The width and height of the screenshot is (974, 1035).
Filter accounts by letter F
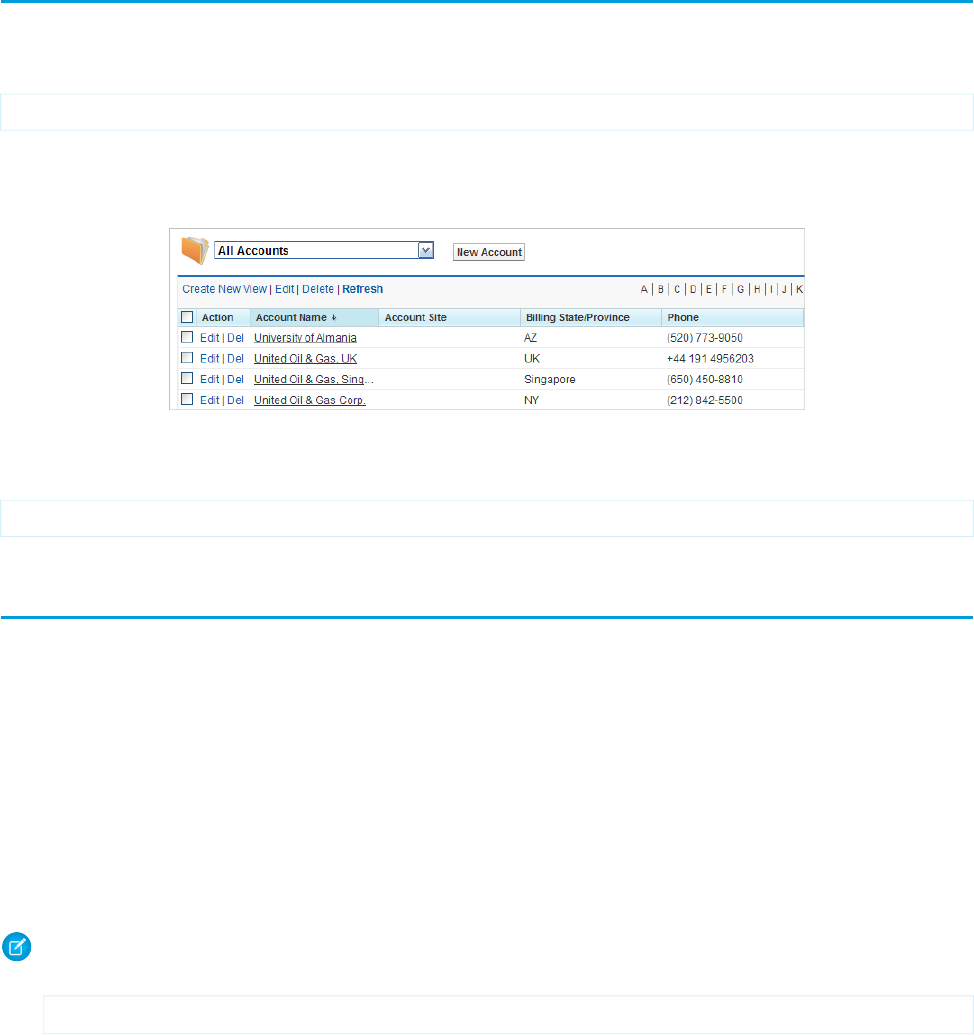(x=724, y=289)
